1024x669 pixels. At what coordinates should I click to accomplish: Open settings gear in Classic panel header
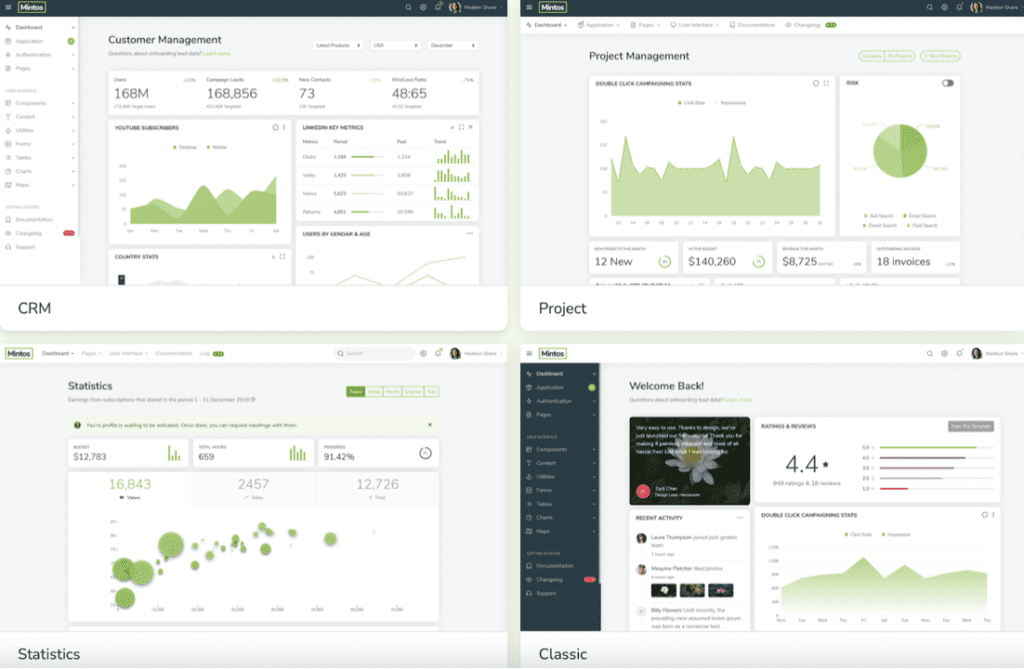pyautogui.click(x=944, y=353)
